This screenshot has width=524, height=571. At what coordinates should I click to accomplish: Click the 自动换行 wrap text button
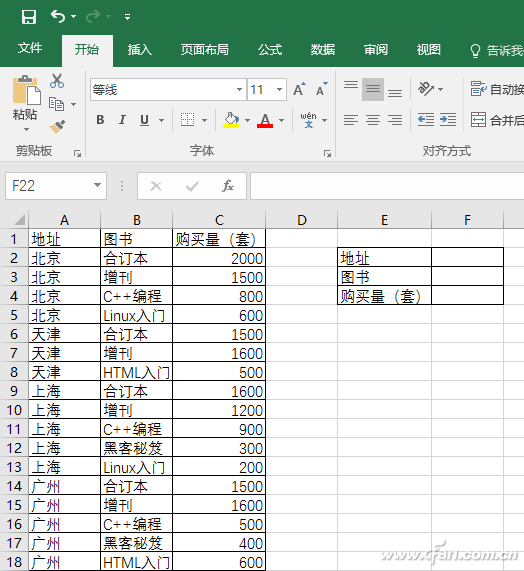pos(497,89)
